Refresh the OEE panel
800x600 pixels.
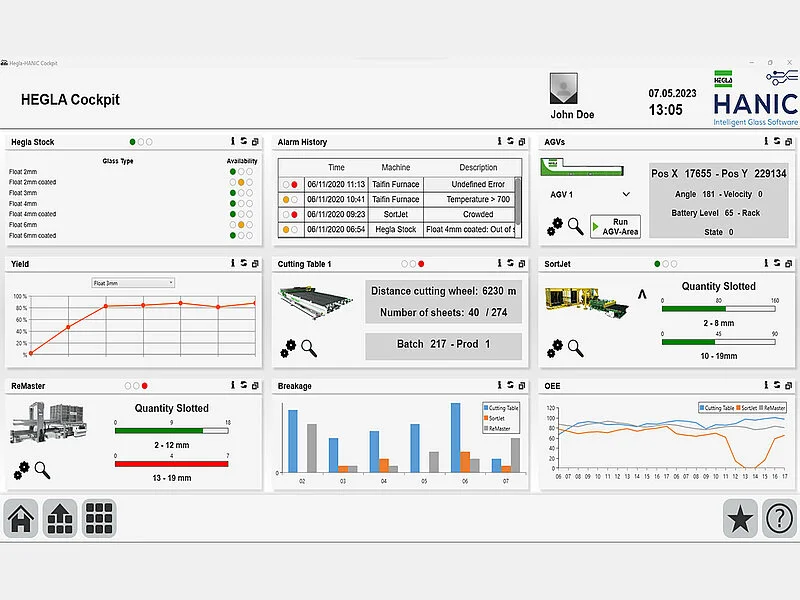point(777,385)
